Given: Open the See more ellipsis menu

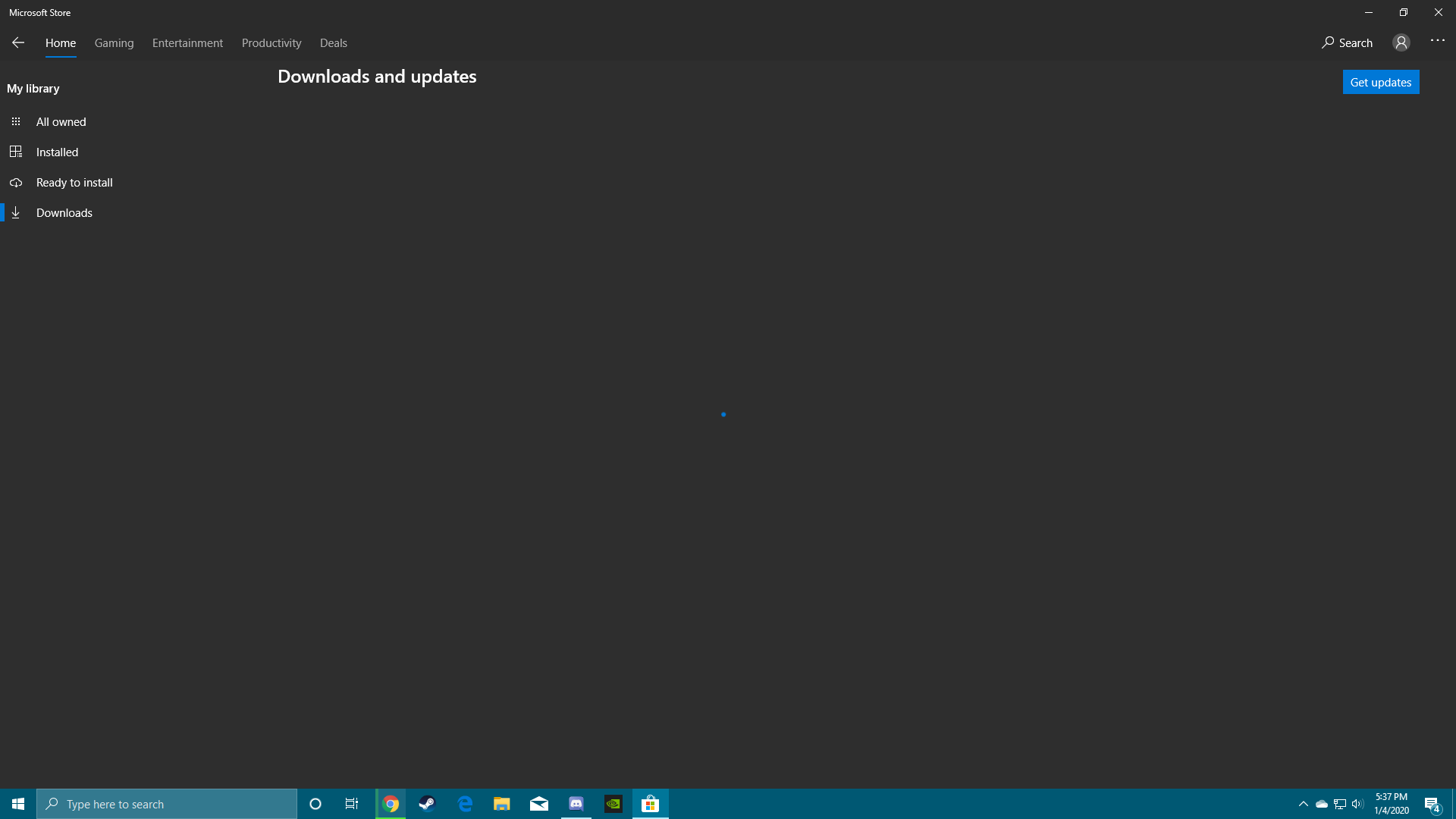Looking at the screenshot, I should (1438, 40).
